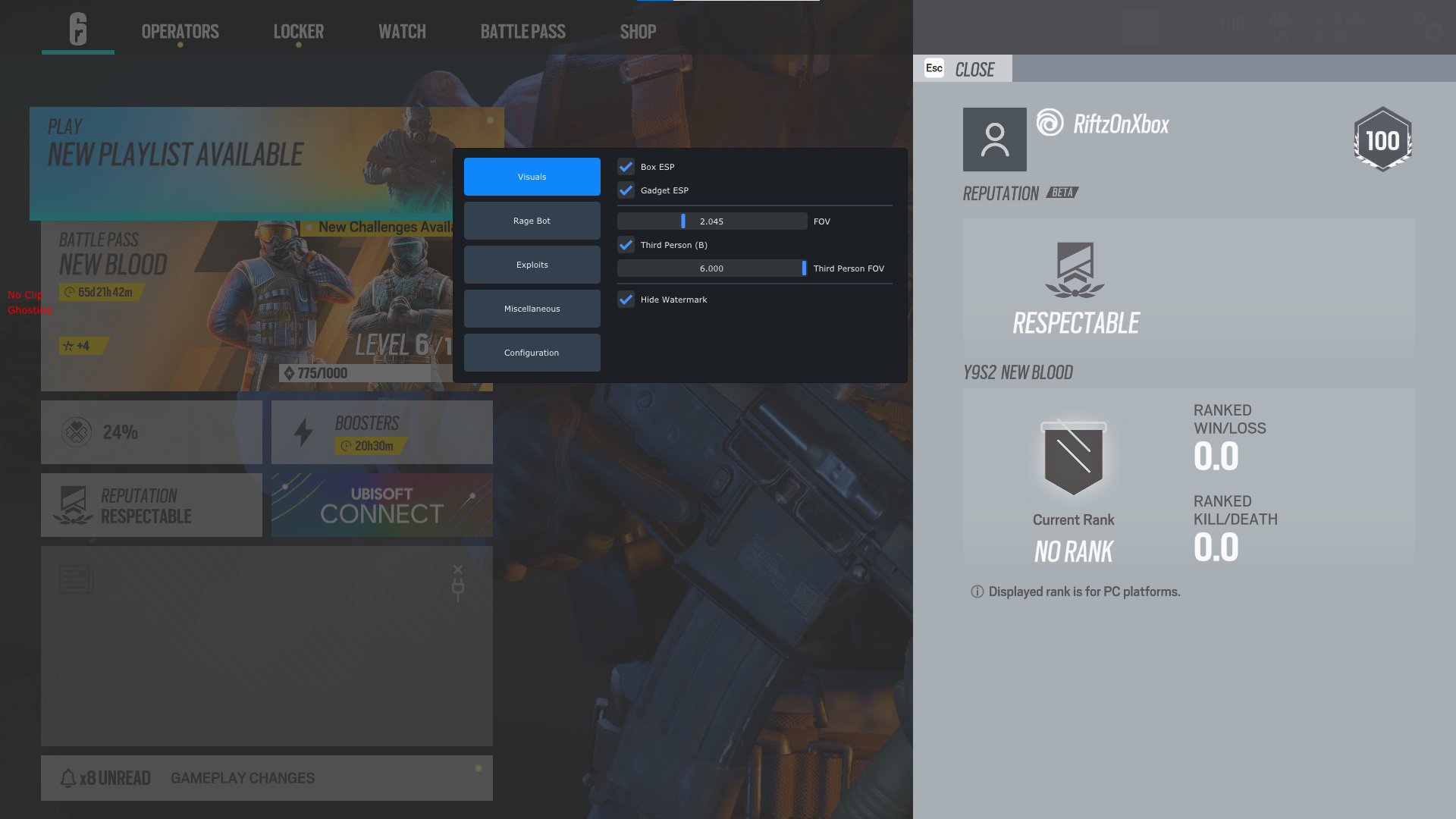Select Battle Pass from the top menu

(x=522, y=31)
